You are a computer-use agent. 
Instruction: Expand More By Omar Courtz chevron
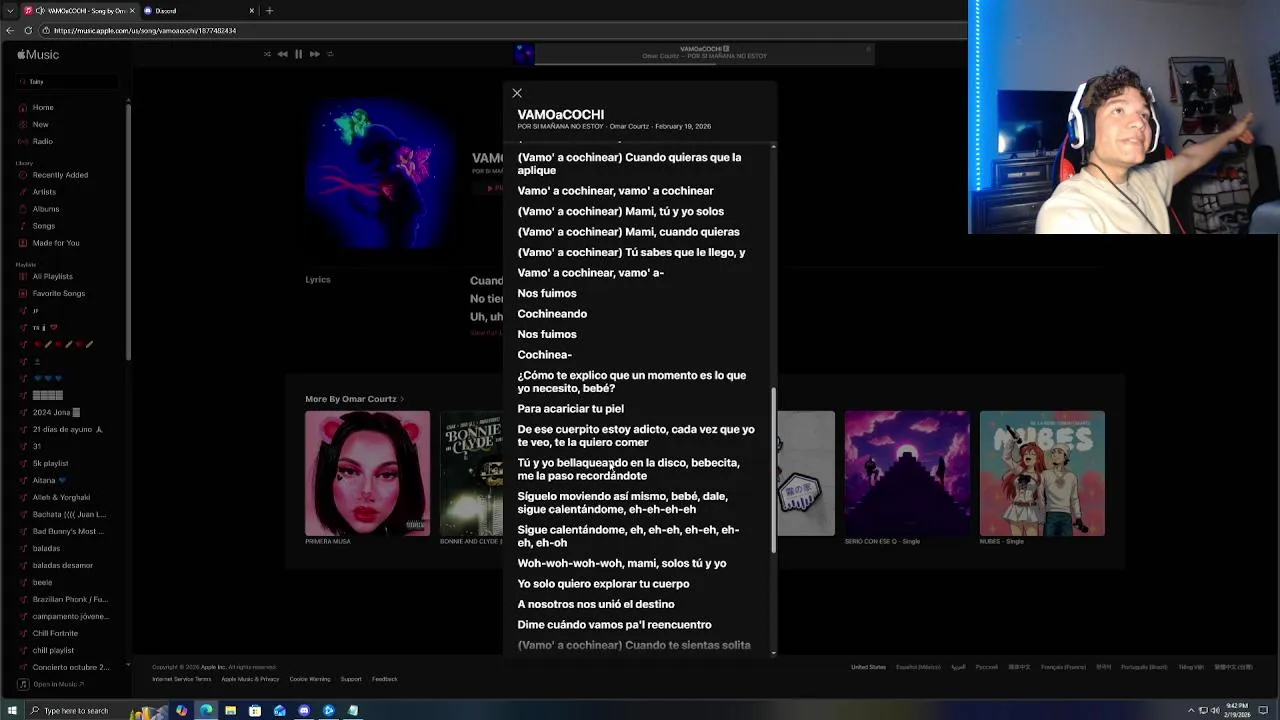click(x=402, y=399)
